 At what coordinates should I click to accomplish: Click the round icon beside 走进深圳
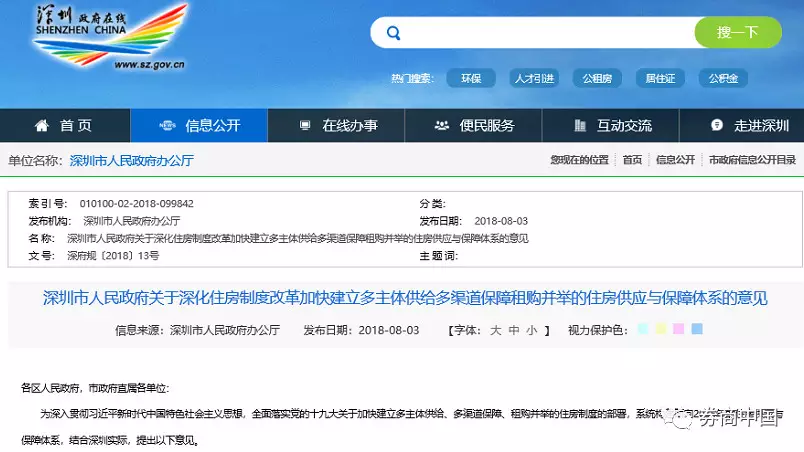717,125
